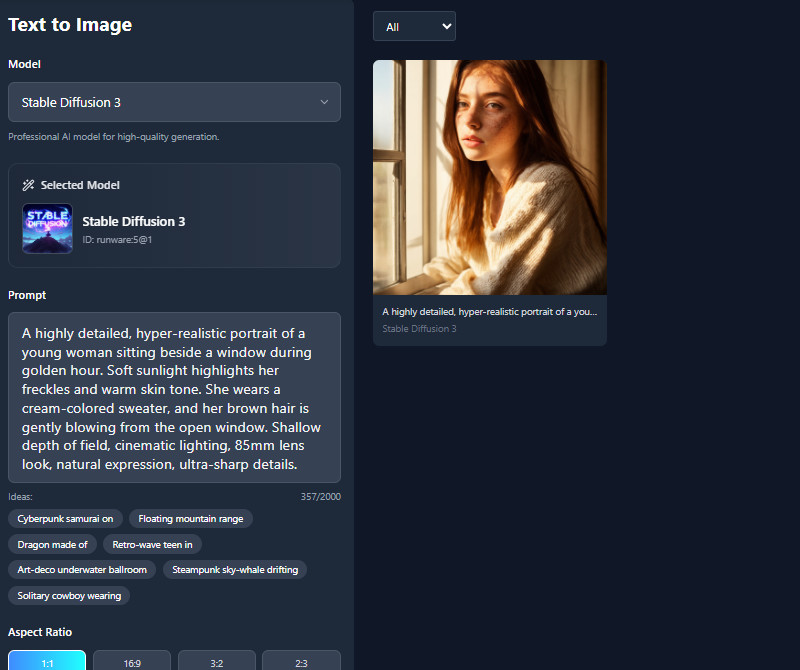Click the Stable Diffusion 3 name in Selected Model card
This screenshot has height=670, width=800.
(x=133, y=222)
